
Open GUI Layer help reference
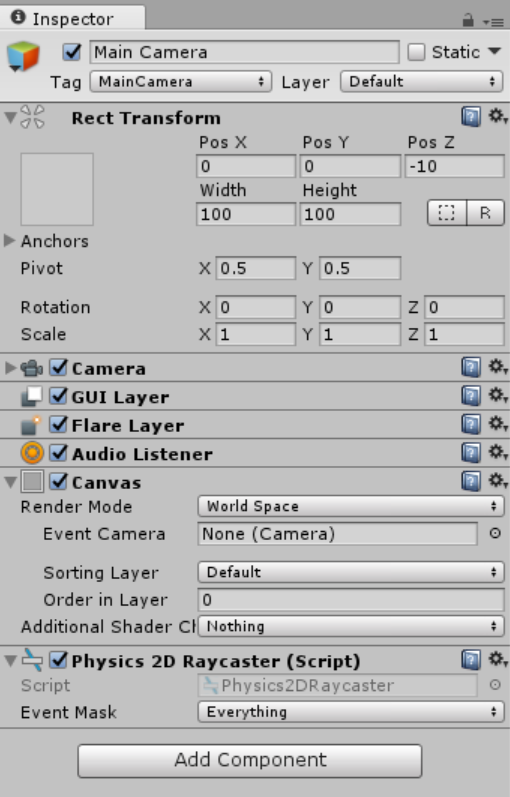point(471,395)
